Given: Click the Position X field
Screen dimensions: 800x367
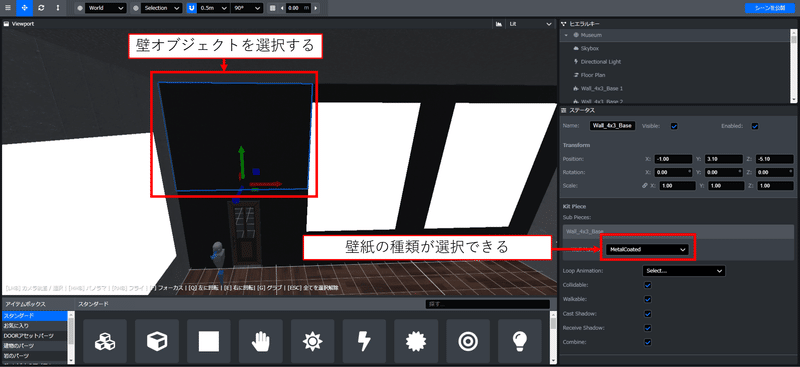Looking at the screenshot, I should point(673,159).
